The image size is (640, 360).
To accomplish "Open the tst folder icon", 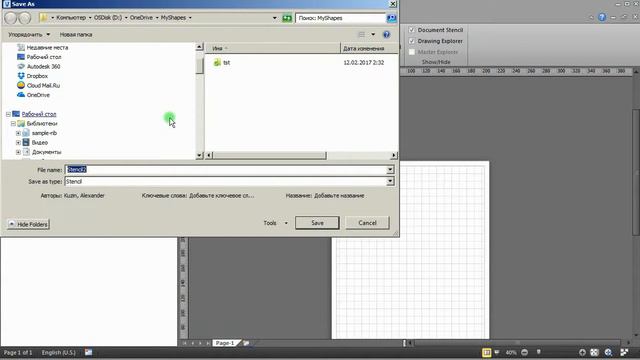I will 217,62.
